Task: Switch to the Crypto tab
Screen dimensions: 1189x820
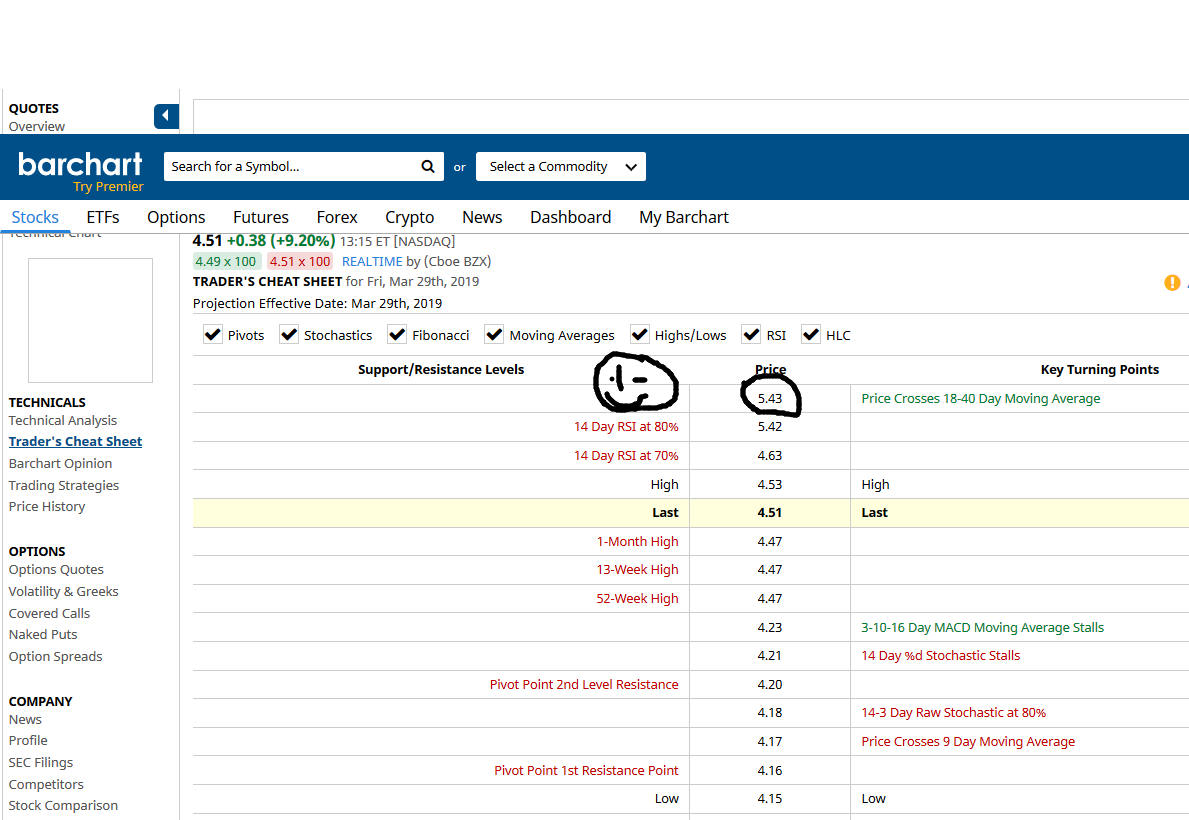Action: (409, 217)
